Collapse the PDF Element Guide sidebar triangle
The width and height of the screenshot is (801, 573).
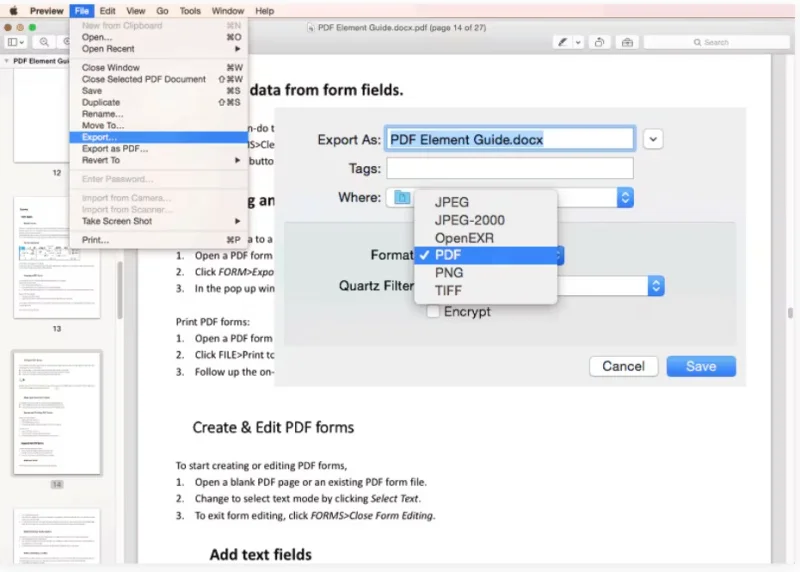click(x=7, y=61)
